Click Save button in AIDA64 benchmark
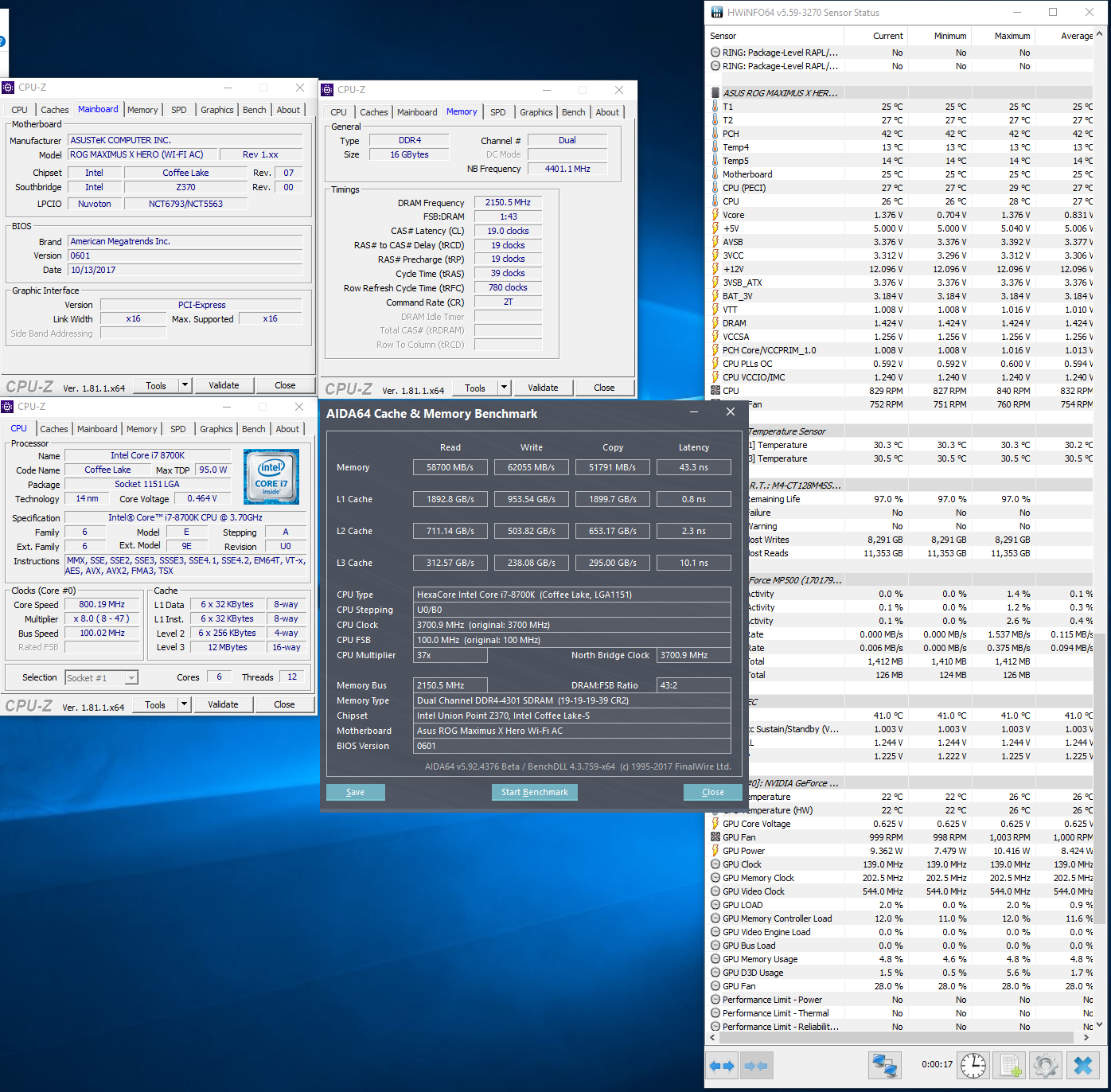Screen dimensions: 1111x1092 click(x=356, y=792)
